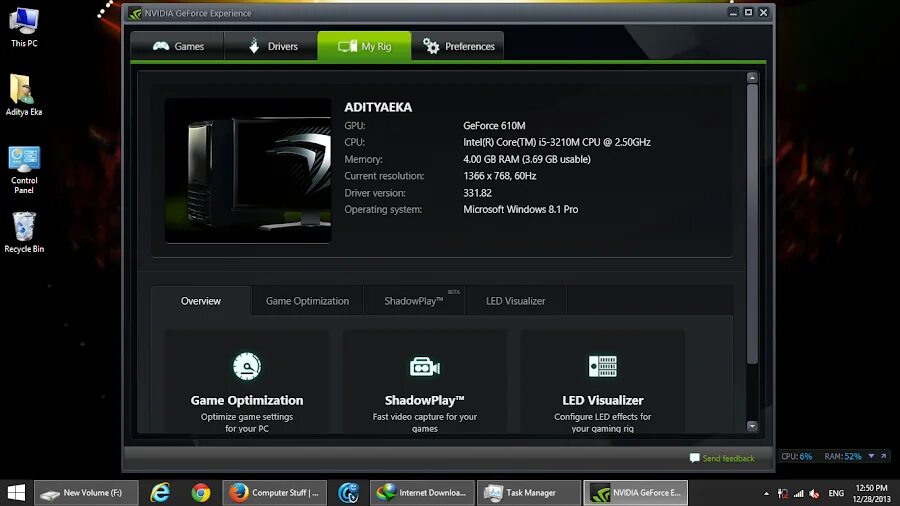Viewport: 900px width, 506px height.
Task: Open Control Panel desktop icon
Action: [x=24, y=170]
